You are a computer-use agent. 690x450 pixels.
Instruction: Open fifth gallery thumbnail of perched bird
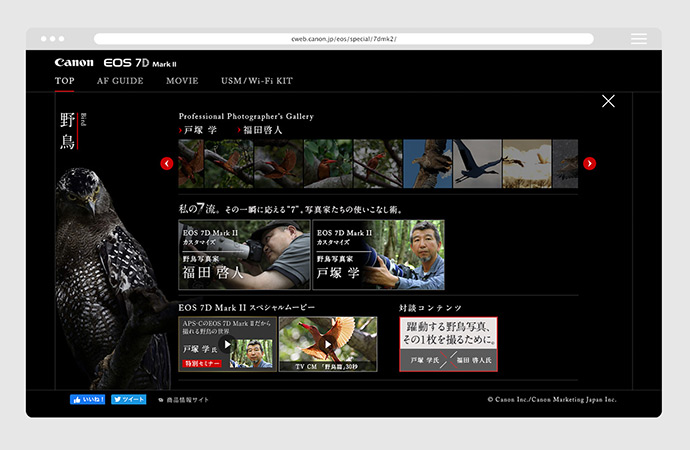pyautogui.click(x=378, y=164)
